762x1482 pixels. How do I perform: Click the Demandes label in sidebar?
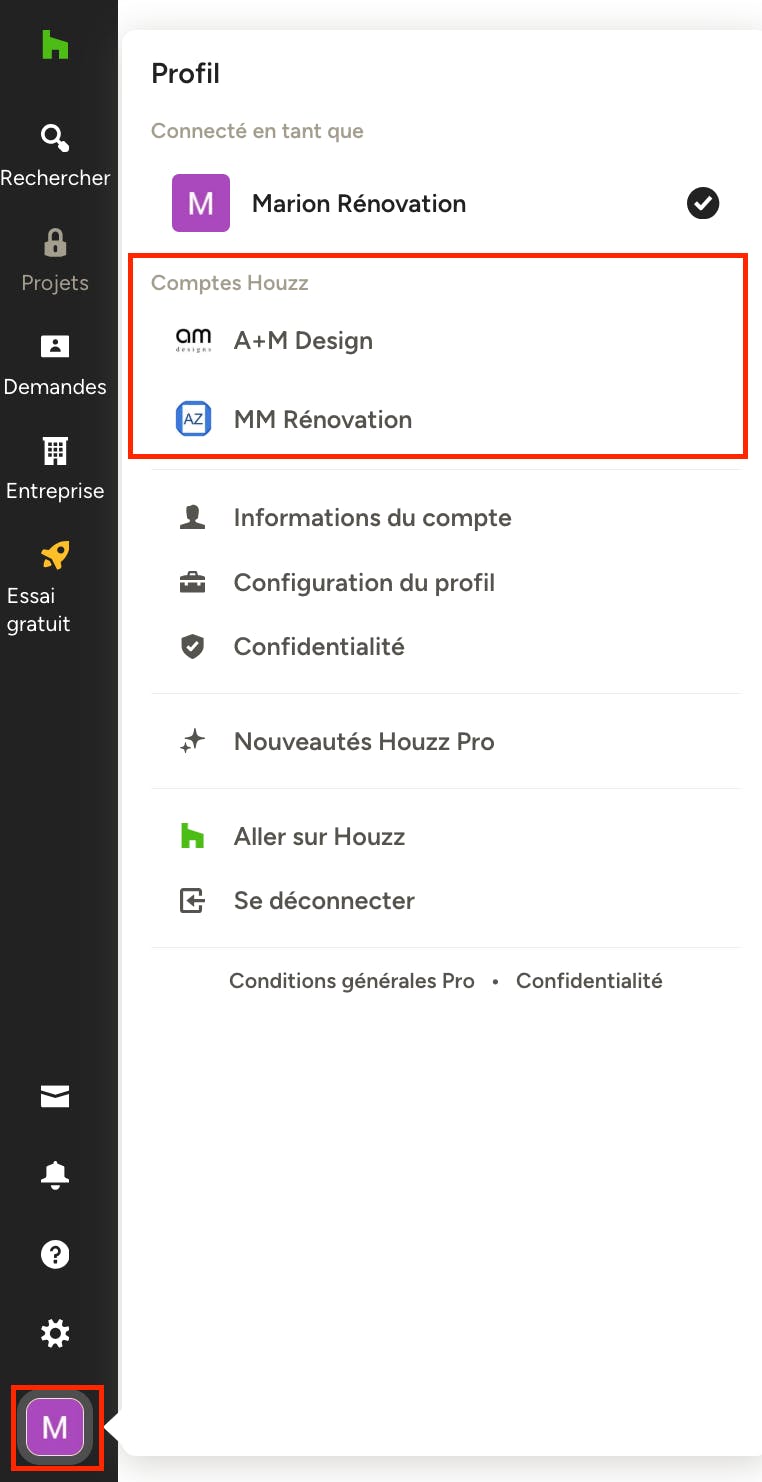tap(55, 387)
